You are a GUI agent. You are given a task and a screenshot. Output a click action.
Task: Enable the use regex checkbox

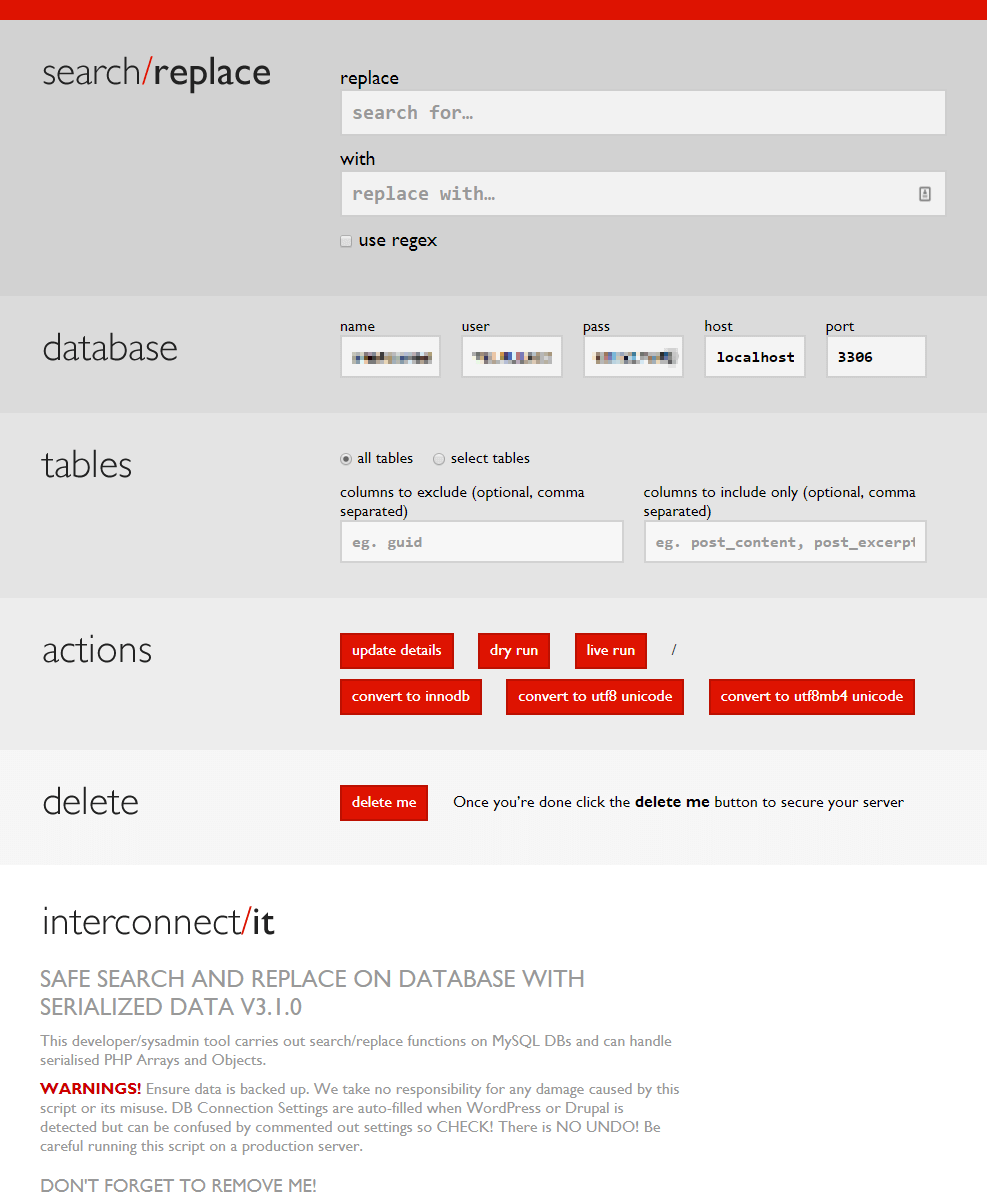[x=346, y=241]
